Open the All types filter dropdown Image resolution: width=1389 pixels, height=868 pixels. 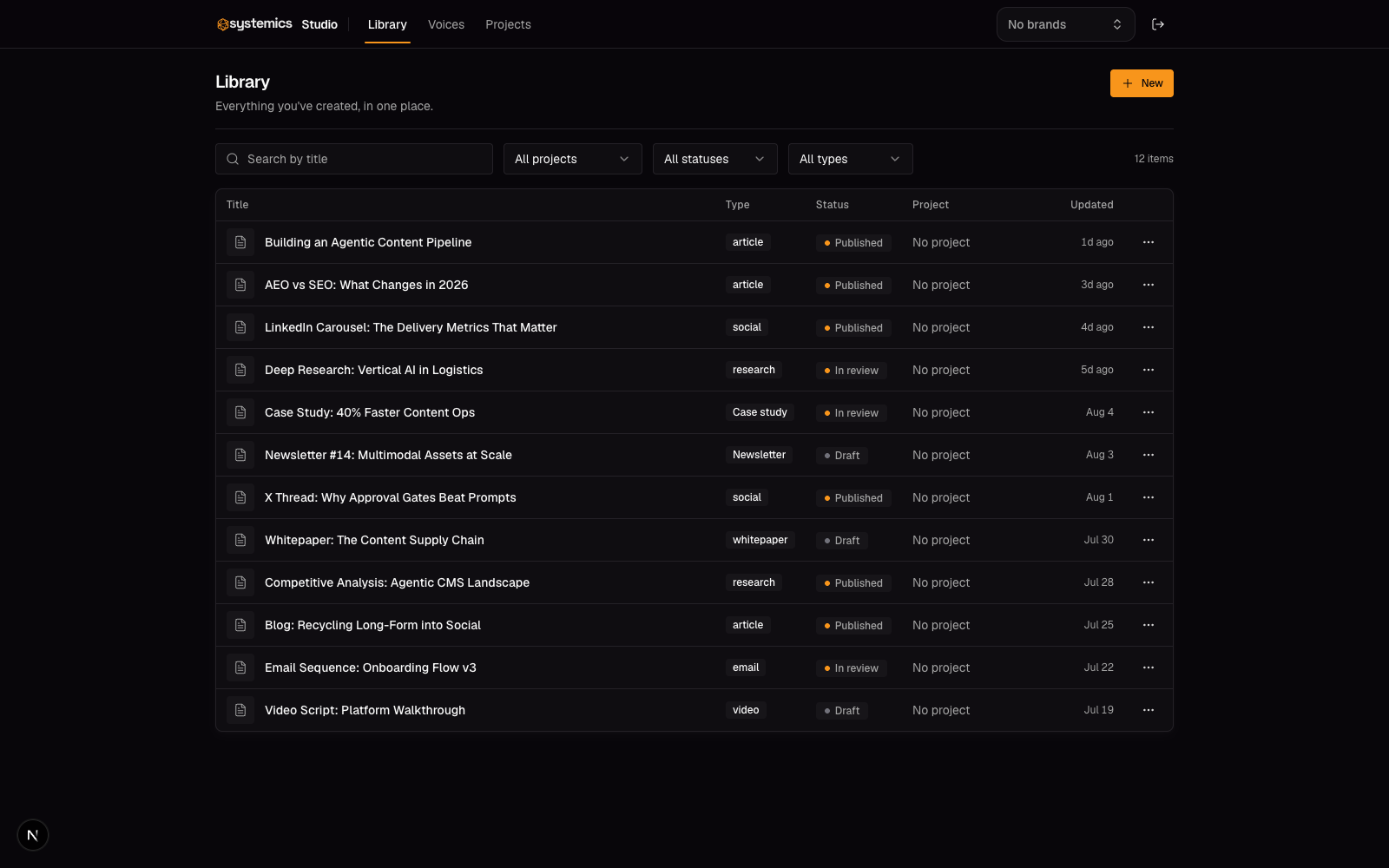coord(851,159)
